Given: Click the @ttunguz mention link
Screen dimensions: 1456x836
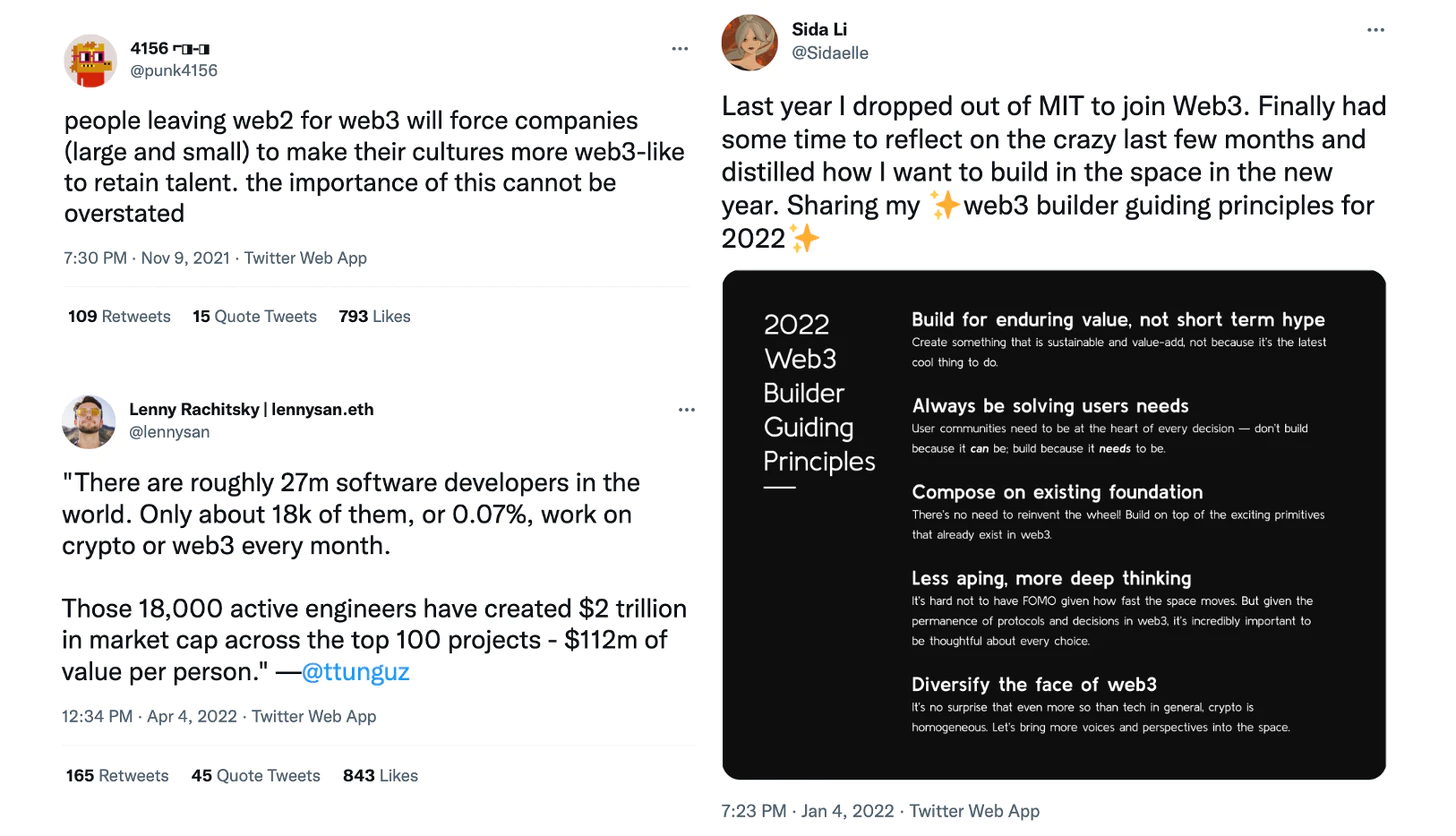Looking at the screenshot, I should coord(356,671).
